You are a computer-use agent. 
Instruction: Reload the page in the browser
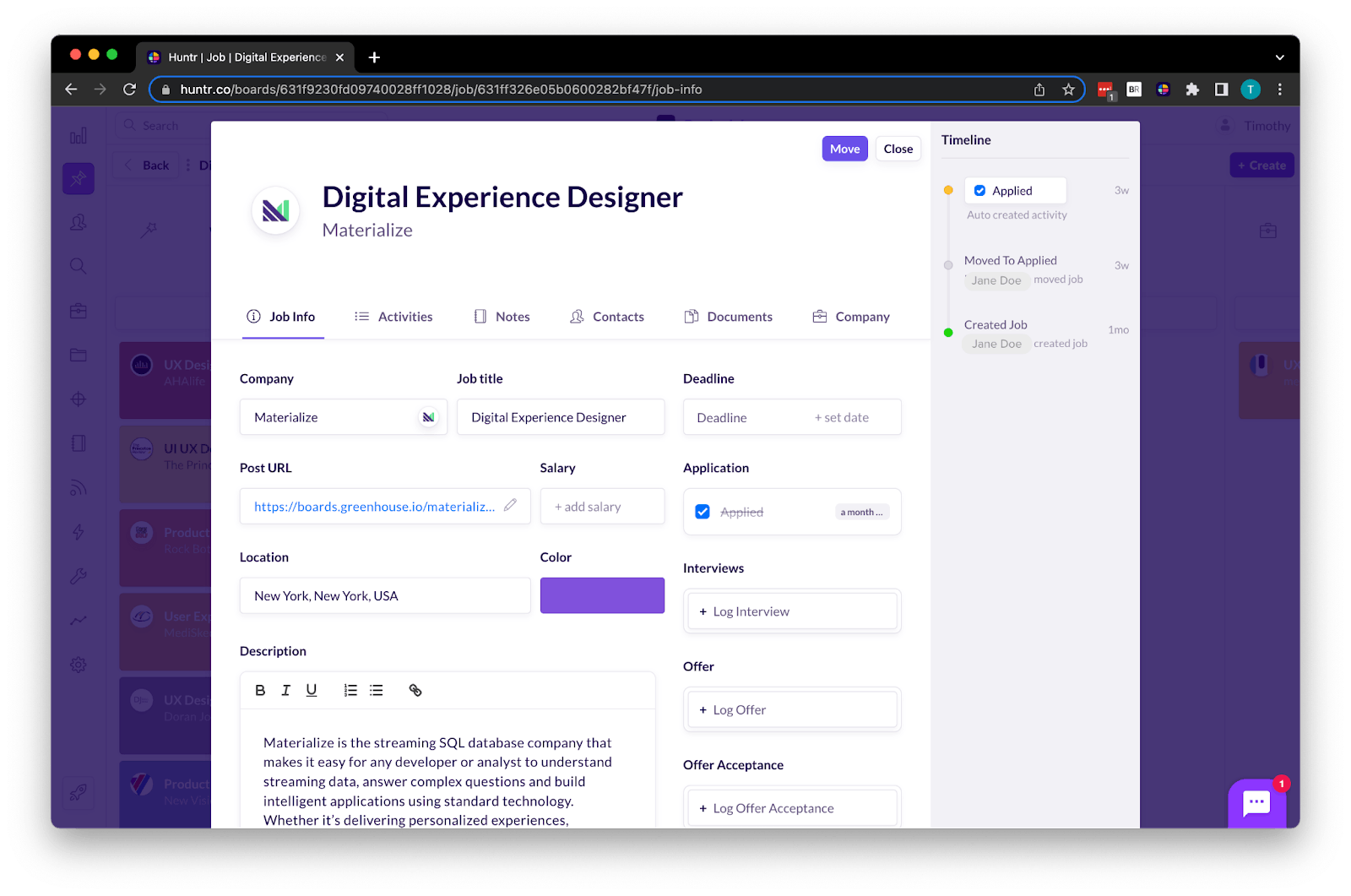[129, 90]
